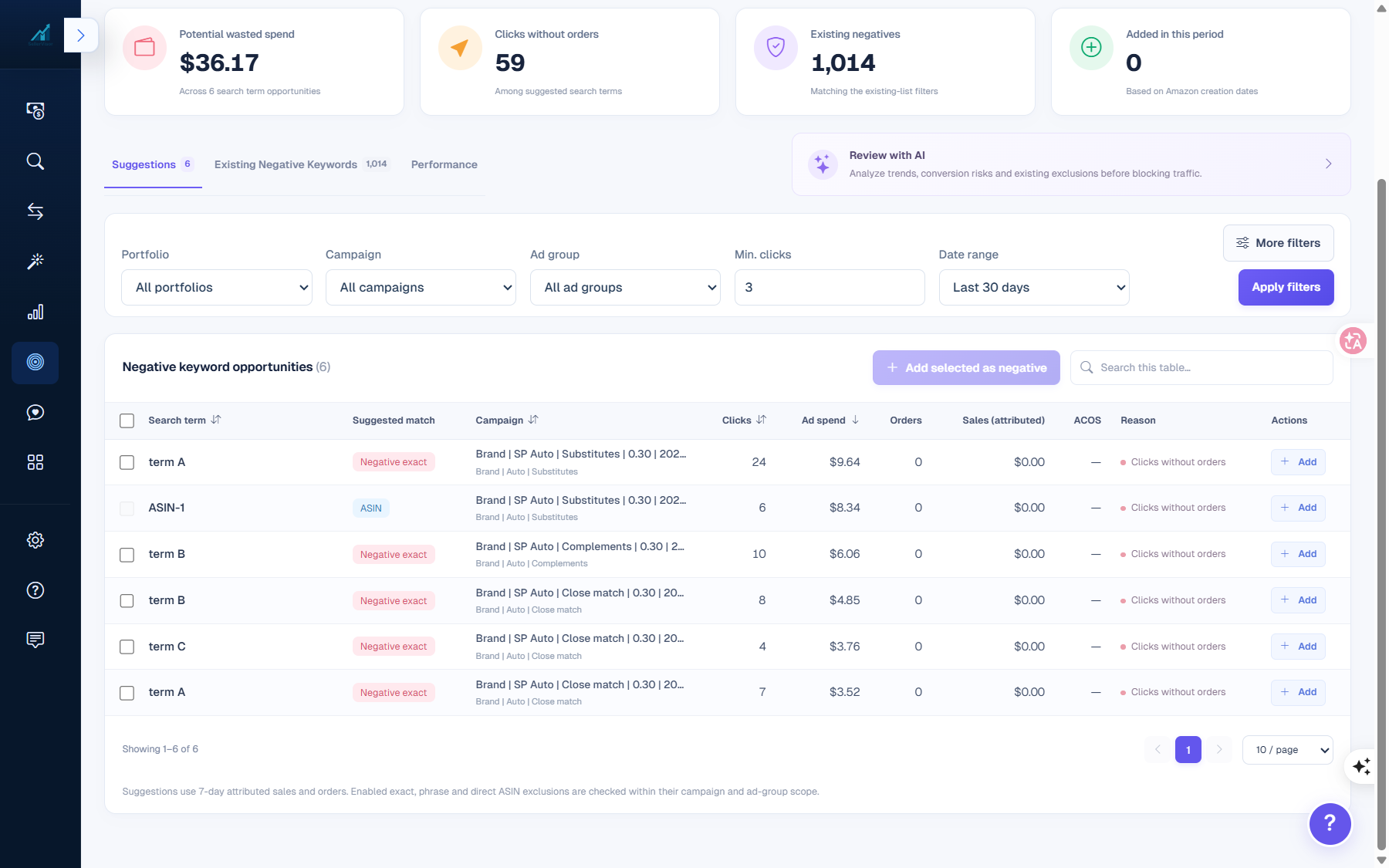Focus the Search this table field
The width and height of the screenshot is (1389, 868).
(x=1201, y=367)
